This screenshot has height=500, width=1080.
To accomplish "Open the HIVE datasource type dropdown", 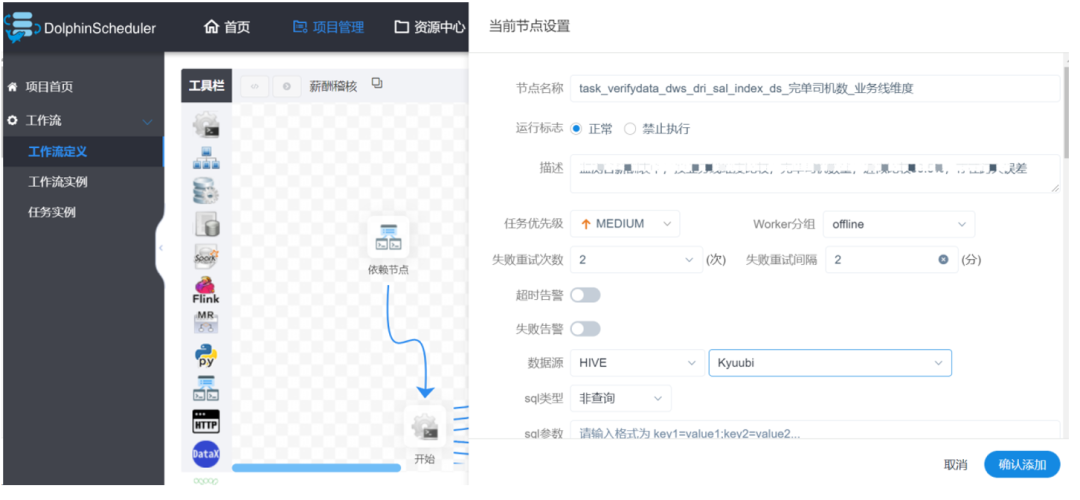I will 637,363.
